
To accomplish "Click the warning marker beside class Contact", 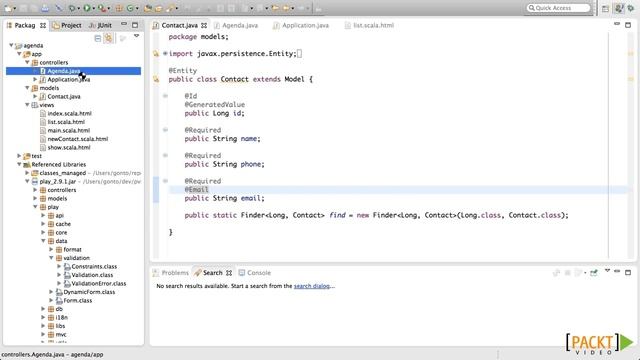I will pyautogui.click(x=156, y=79).
